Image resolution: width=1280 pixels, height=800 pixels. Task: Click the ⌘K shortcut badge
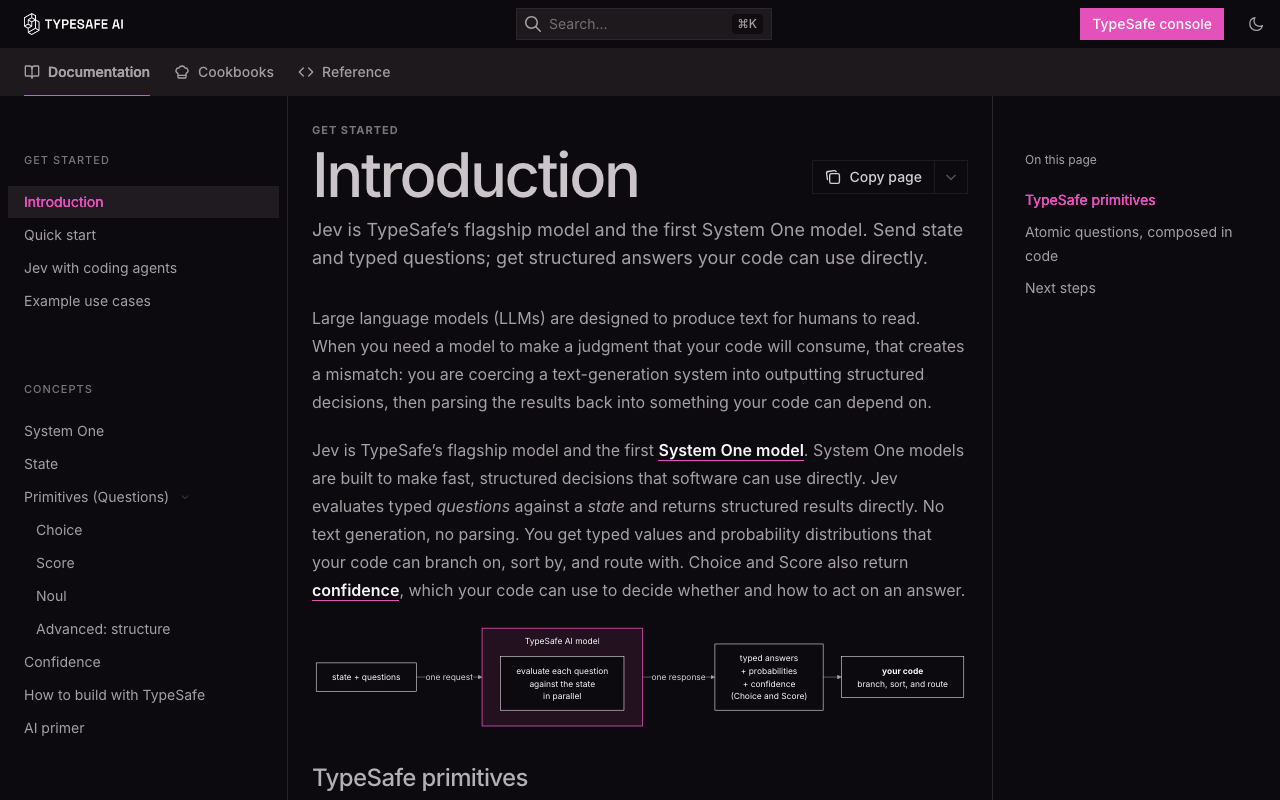[x=747, y=24]
